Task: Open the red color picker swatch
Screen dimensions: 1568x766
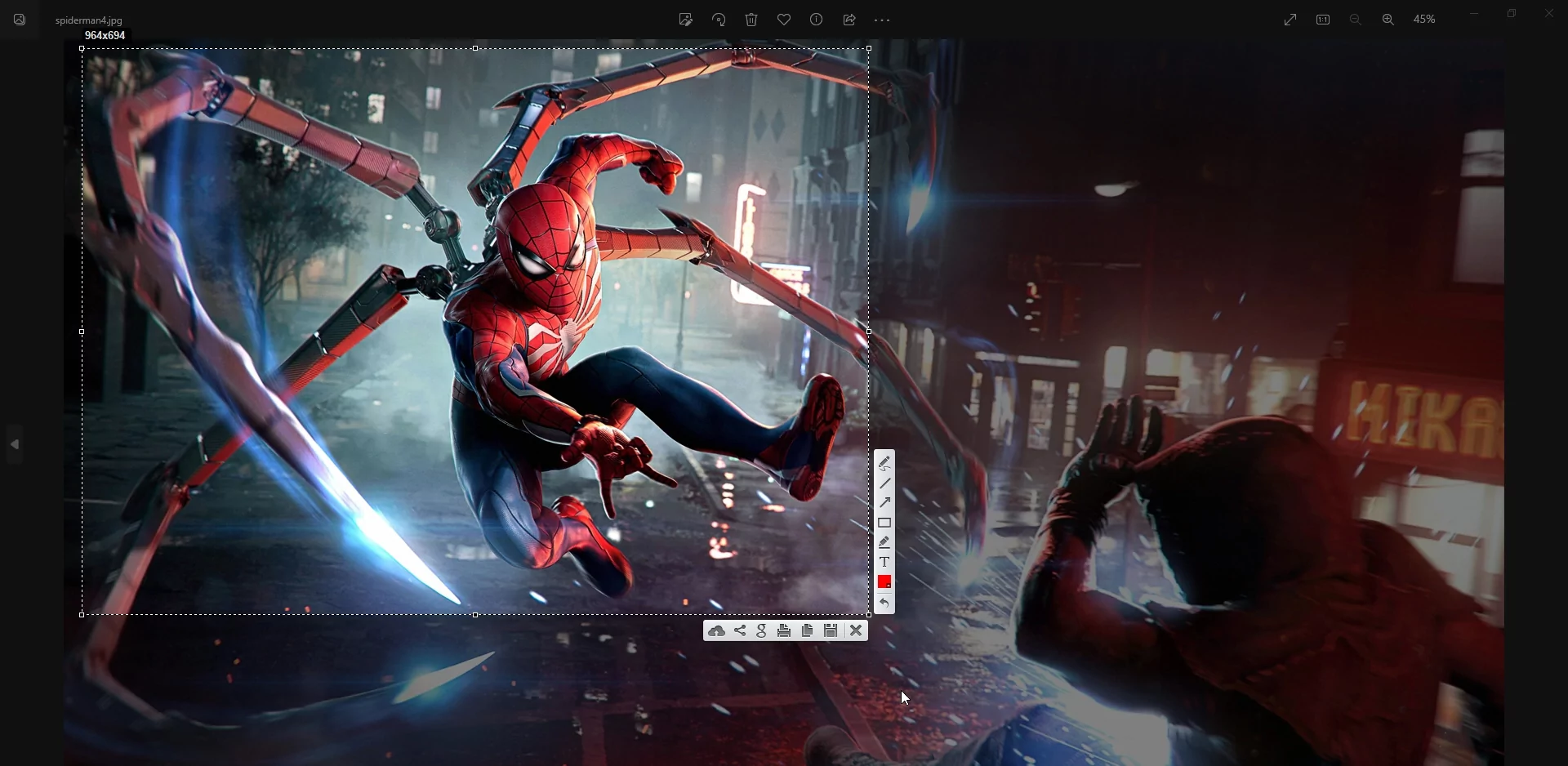Action: click(x=884, y=583)
